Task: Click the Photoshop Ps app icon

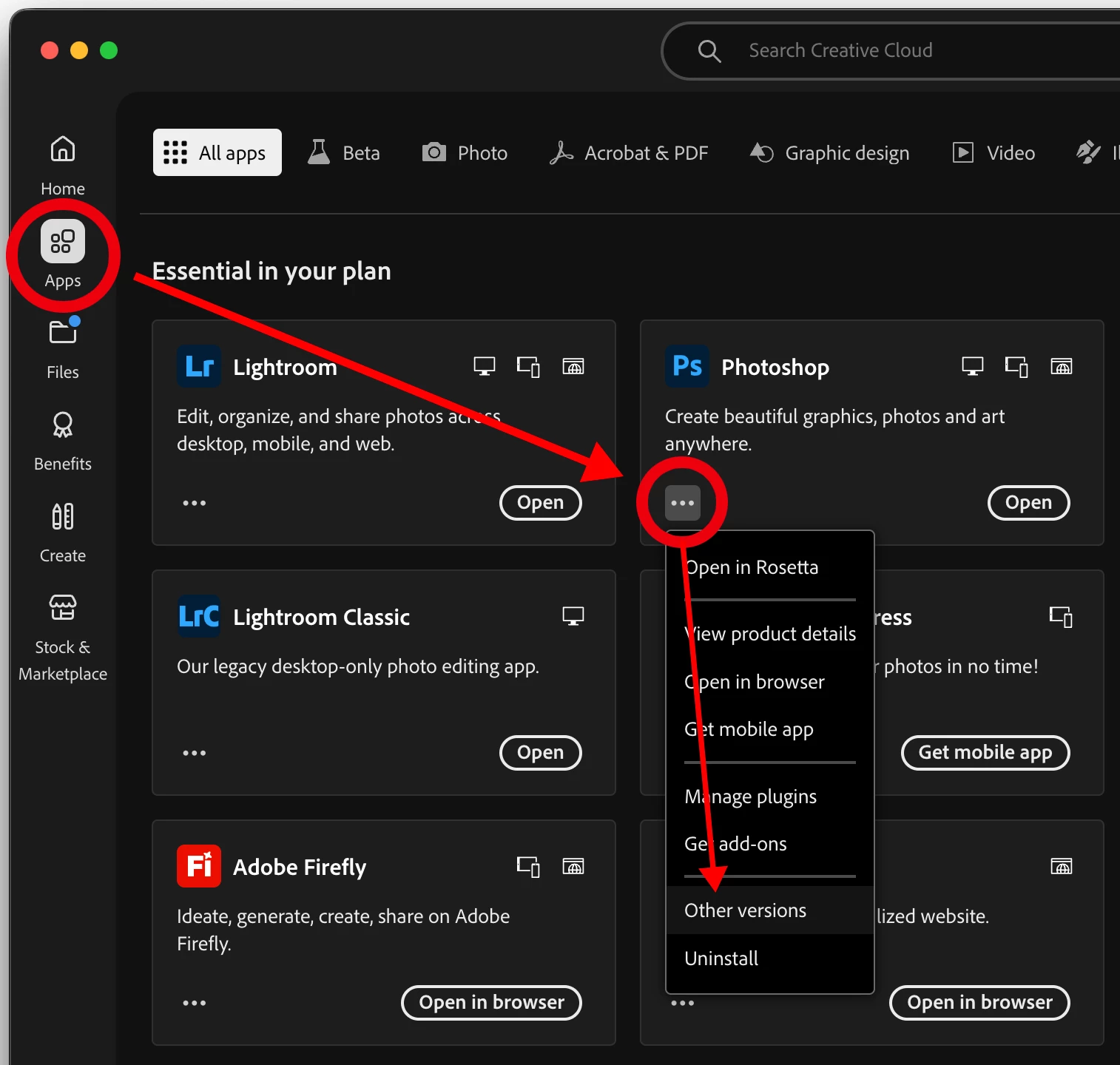Action: click(x=687, y=366)
